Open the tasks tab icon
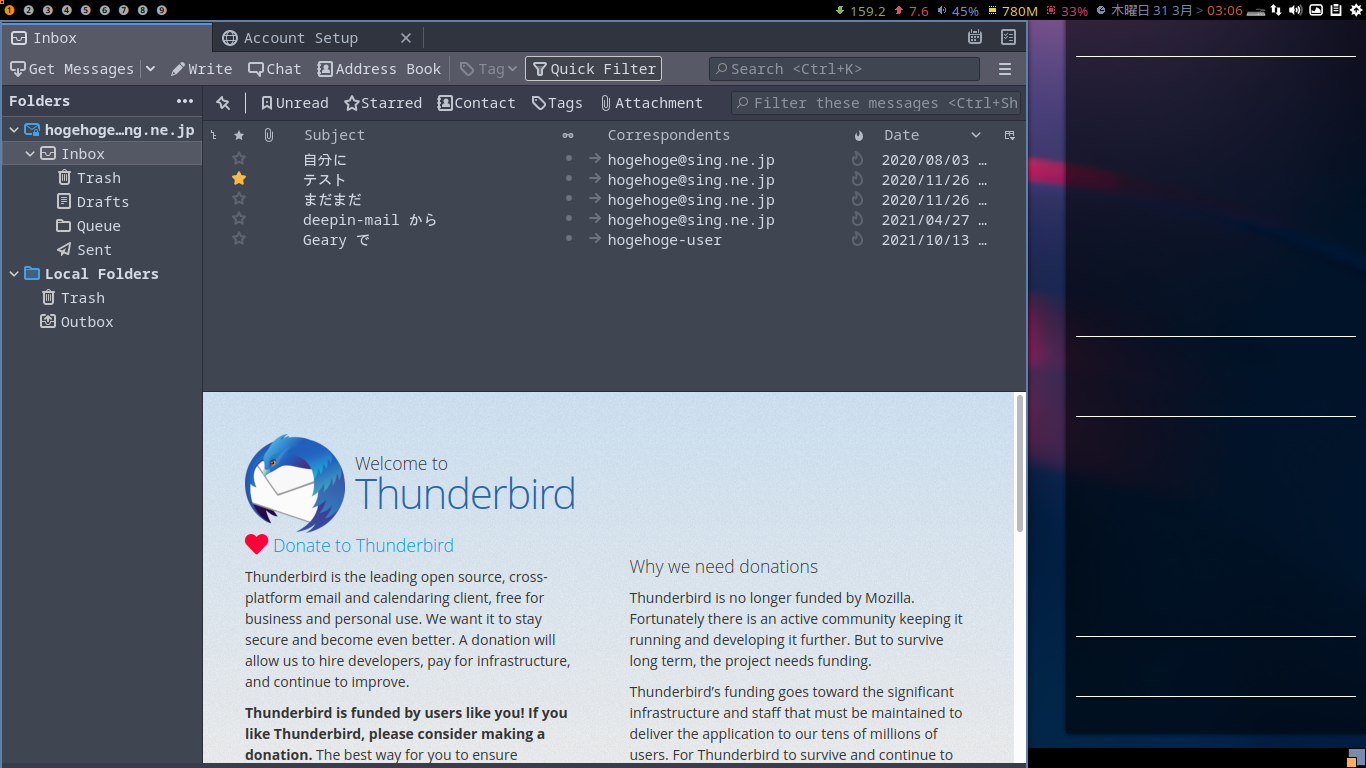 click(1008, 38)
